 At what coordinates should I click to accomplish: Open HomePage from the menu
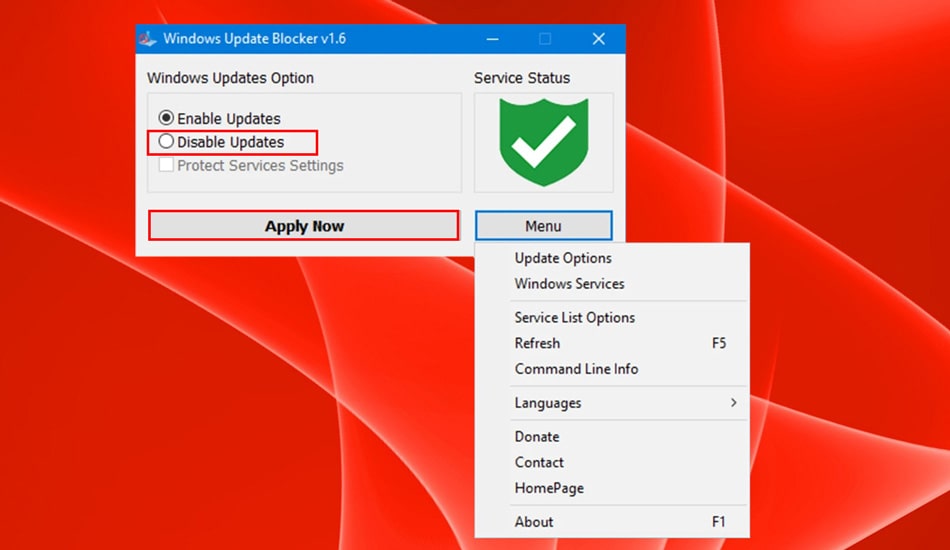point(612,488)
